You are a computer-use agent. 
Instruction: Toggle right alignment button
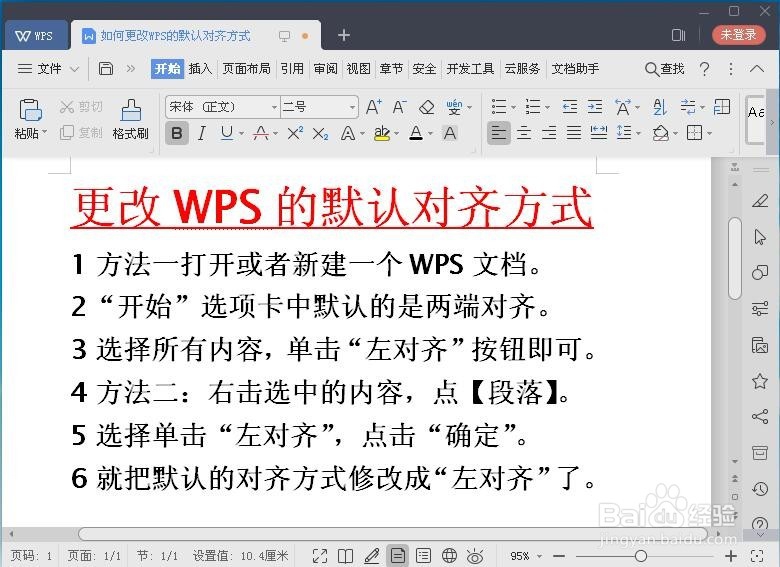pos(549,133)
